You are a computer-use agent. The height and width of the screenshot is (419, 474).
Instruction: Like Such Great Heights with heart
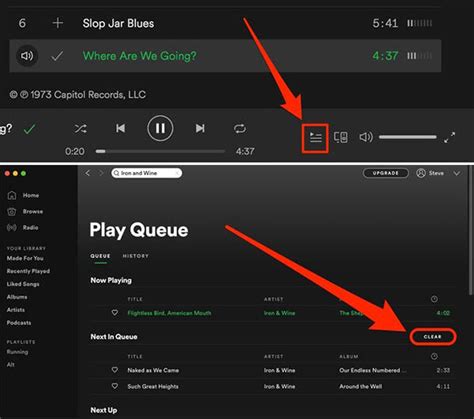[115, 386]
